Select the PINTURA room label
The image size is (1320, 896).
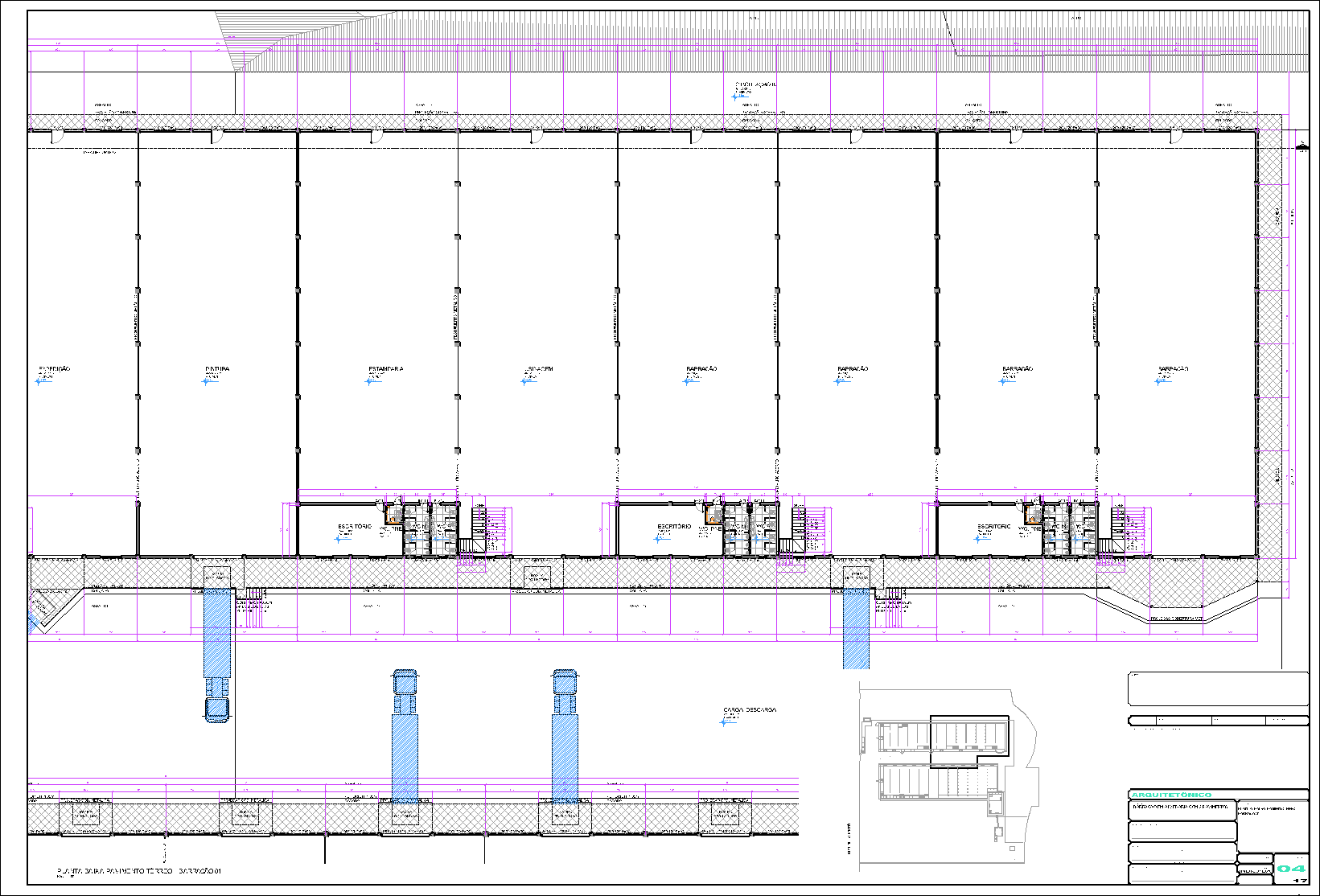[217, 369]
